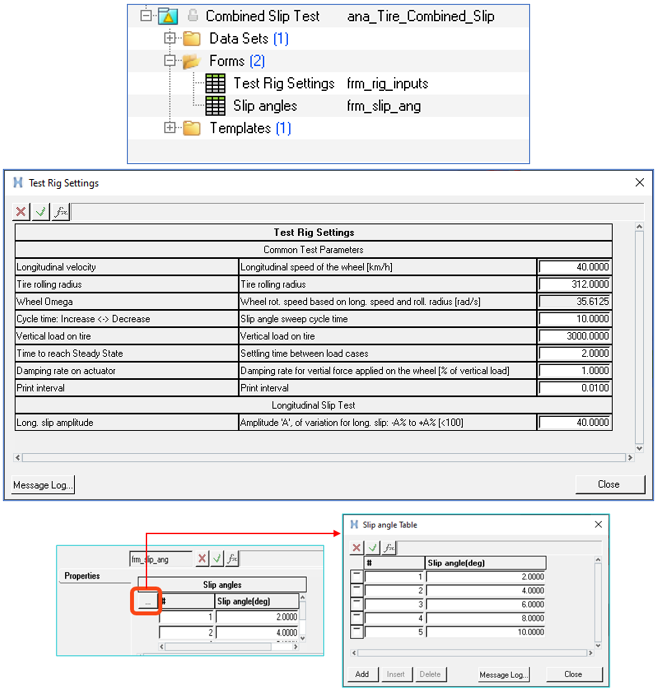Select row 4 handle in Slip angle Table
This screenshot has height=690, width=655.
[x=357, y=618]
